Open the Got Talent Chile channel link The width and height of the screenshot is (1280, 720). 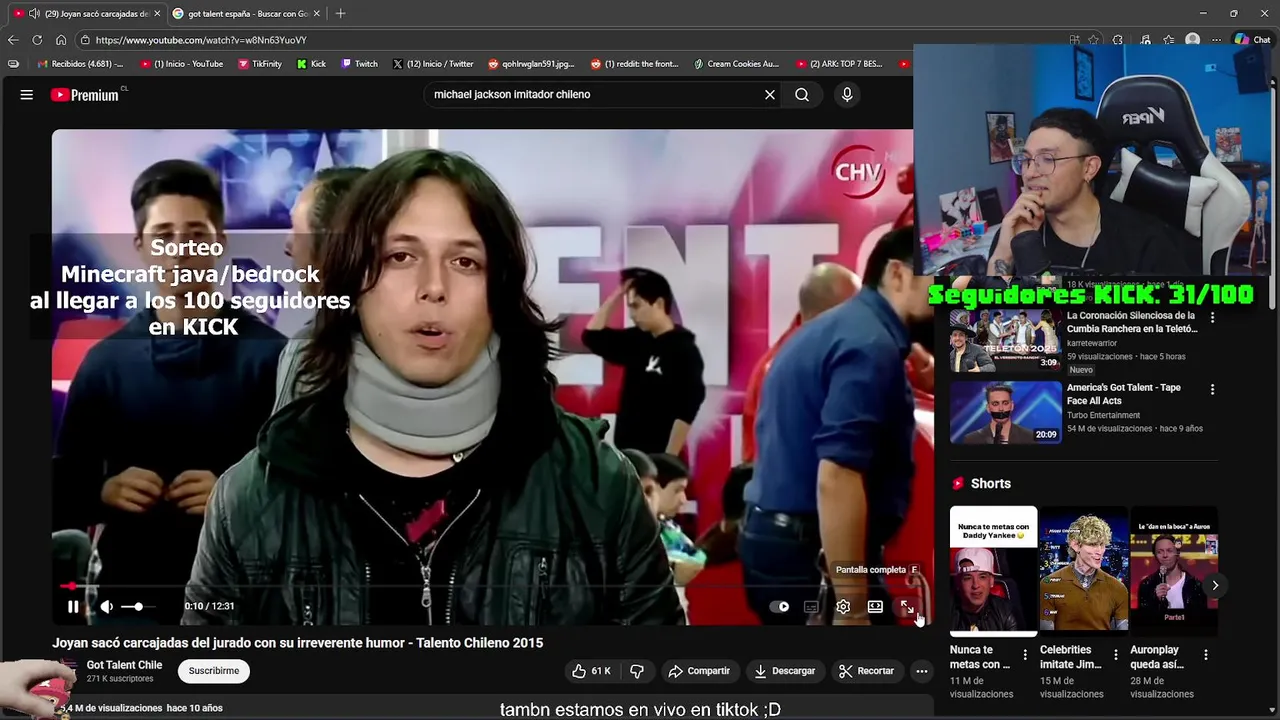[x=124, y=665]
